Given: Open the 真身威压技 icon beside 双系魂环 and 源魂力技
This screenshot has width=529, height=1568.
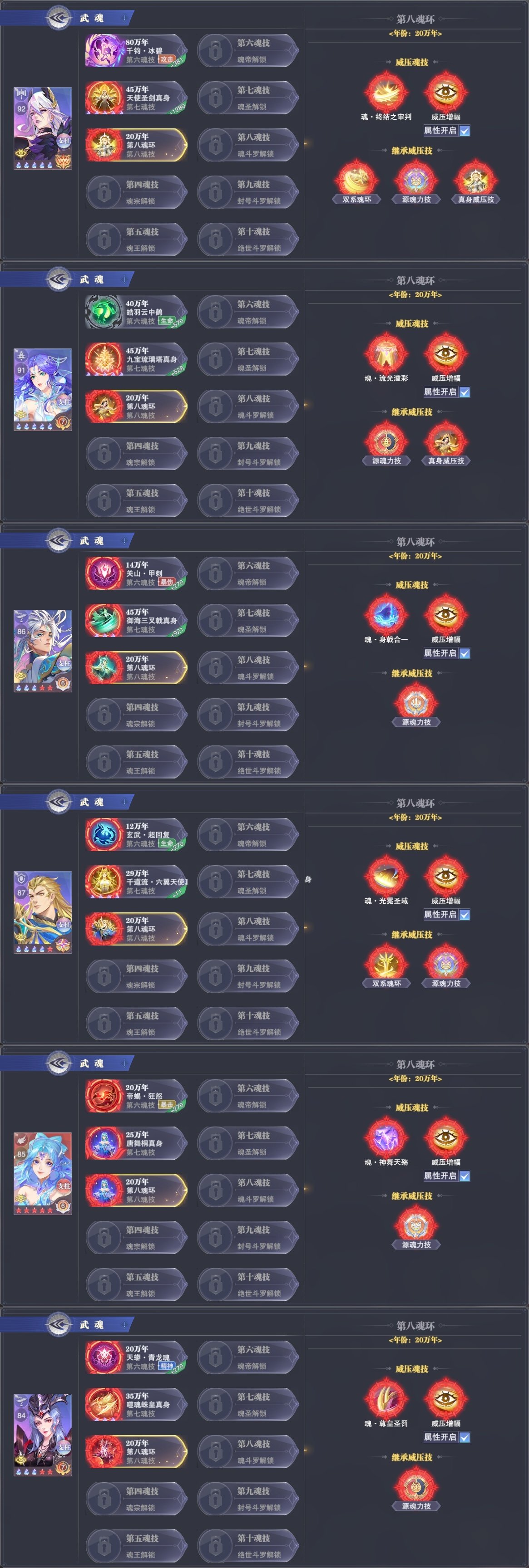Looking at the screenshot, I should point(476,181).
